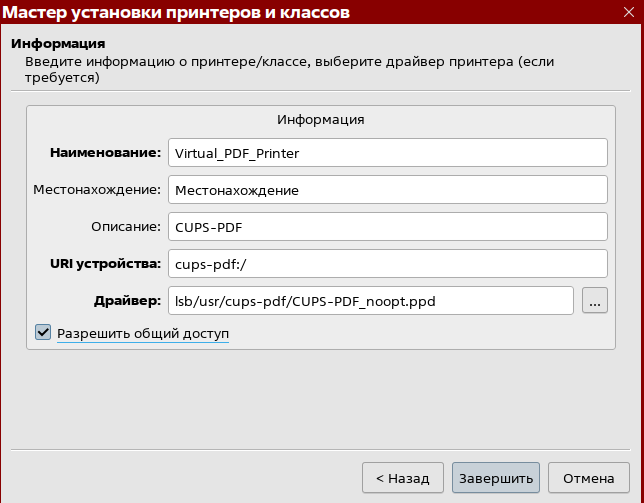Click the bold Наименование label
This screenshot has width=644, height=503.
click(x=106, y=153)
